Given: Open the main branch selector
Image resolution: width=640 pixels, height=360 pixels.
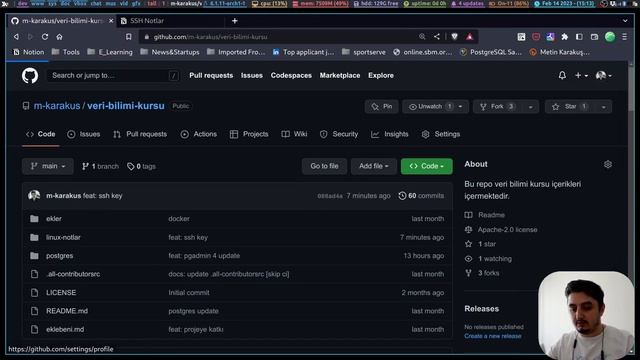Looking at the screenshot, I should (x=48, y=166).
